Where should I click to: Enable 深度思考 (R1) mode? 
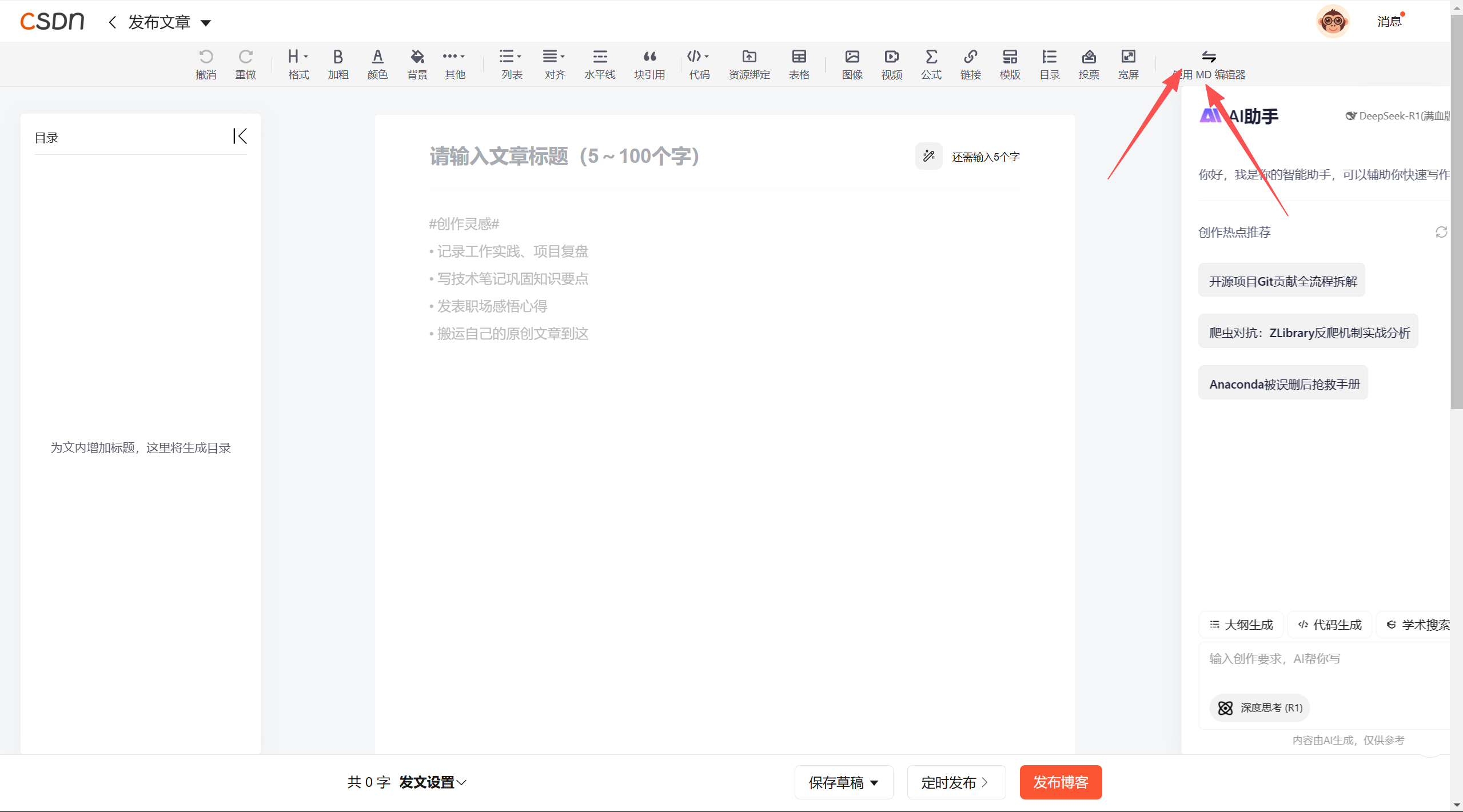(1258, 707)
